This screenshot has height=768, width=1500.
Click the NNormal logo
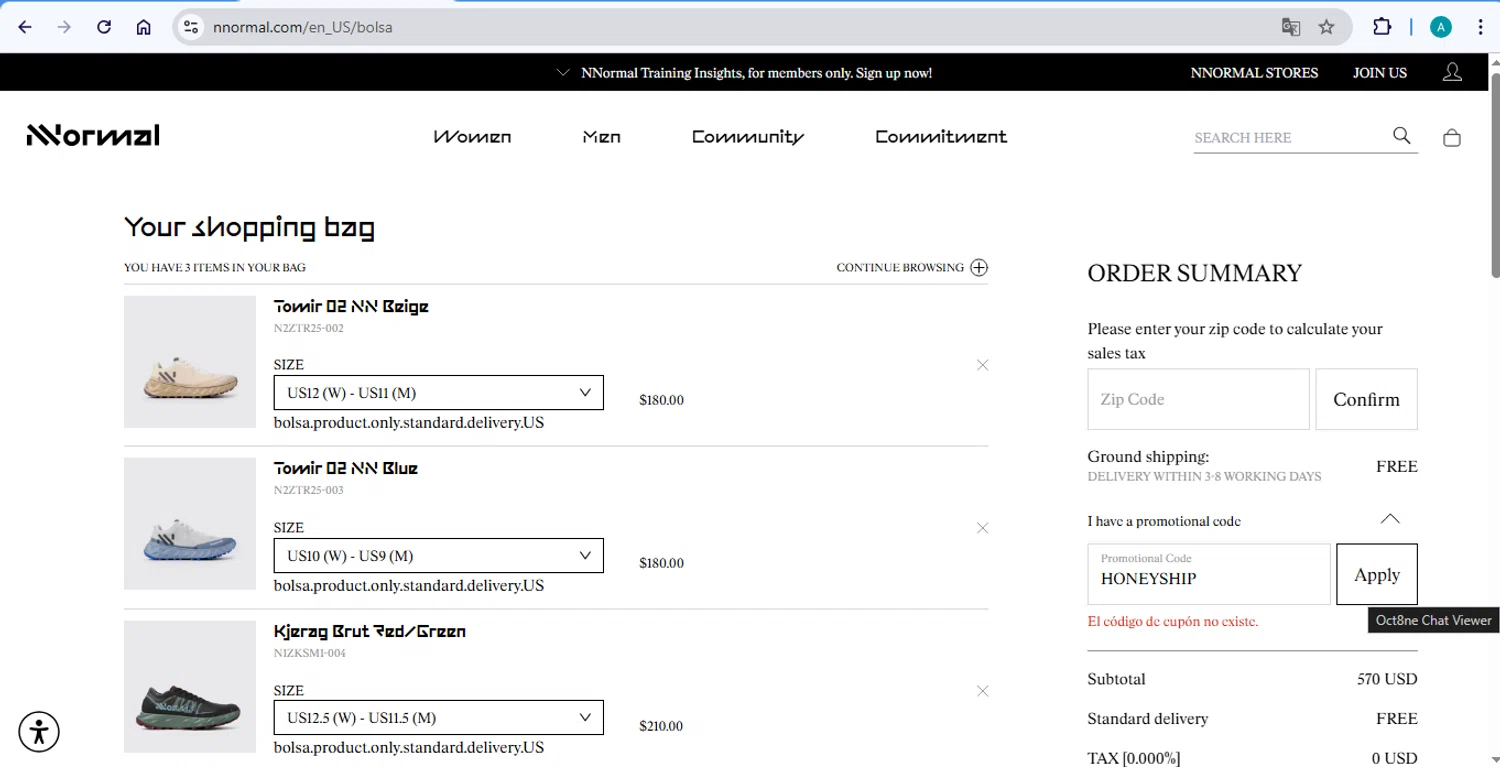coord(93,136)
